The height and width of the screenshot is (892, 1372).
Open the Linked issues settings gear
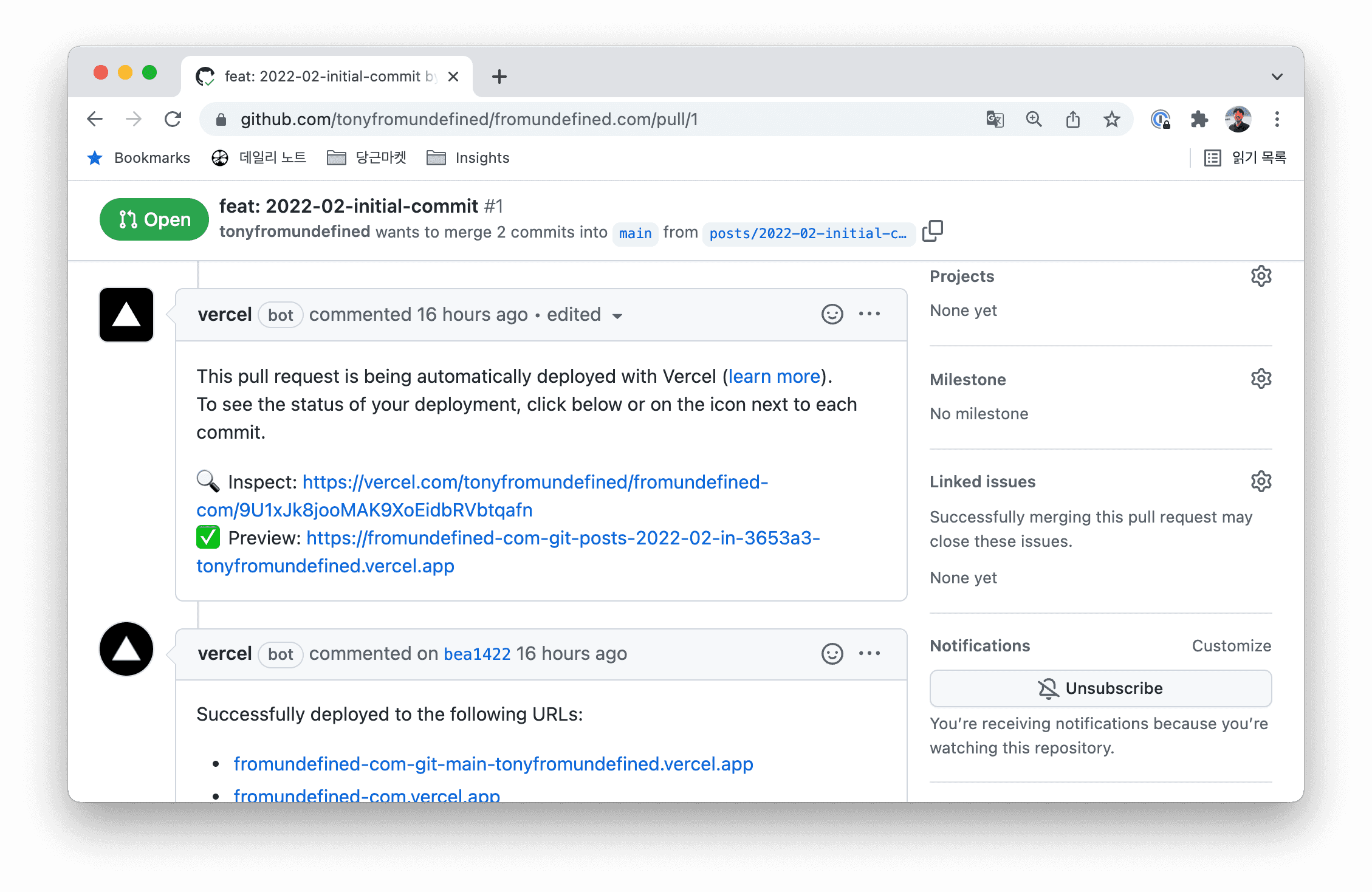(x=1261, y=482)
